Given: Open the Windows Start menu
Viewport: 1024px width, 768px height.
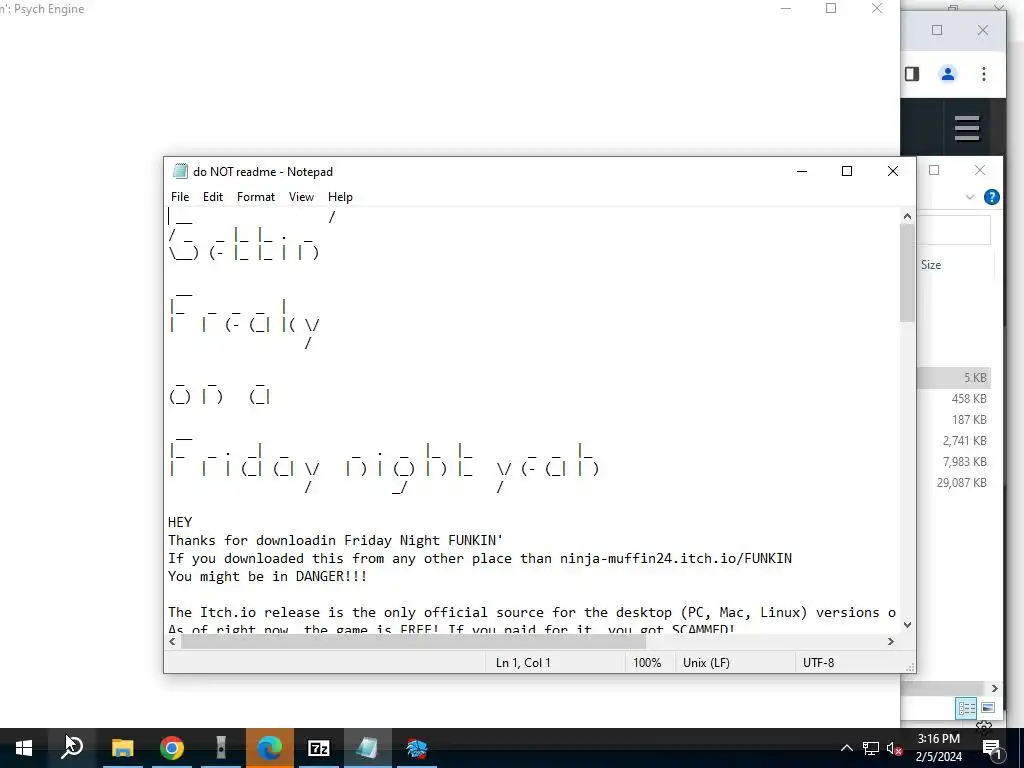Looking at the screenshot, I should tap(24, 748).
